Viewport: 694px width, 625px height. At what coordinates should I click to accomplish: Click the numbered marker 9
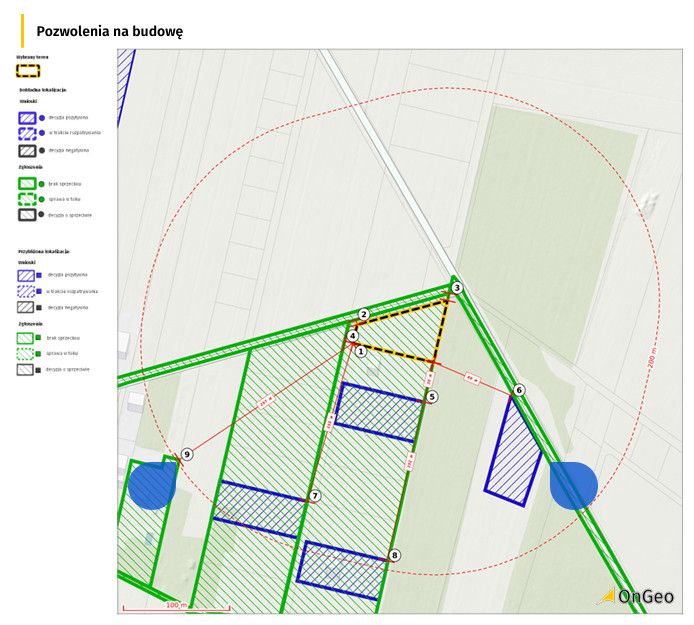tap(187, 454)
